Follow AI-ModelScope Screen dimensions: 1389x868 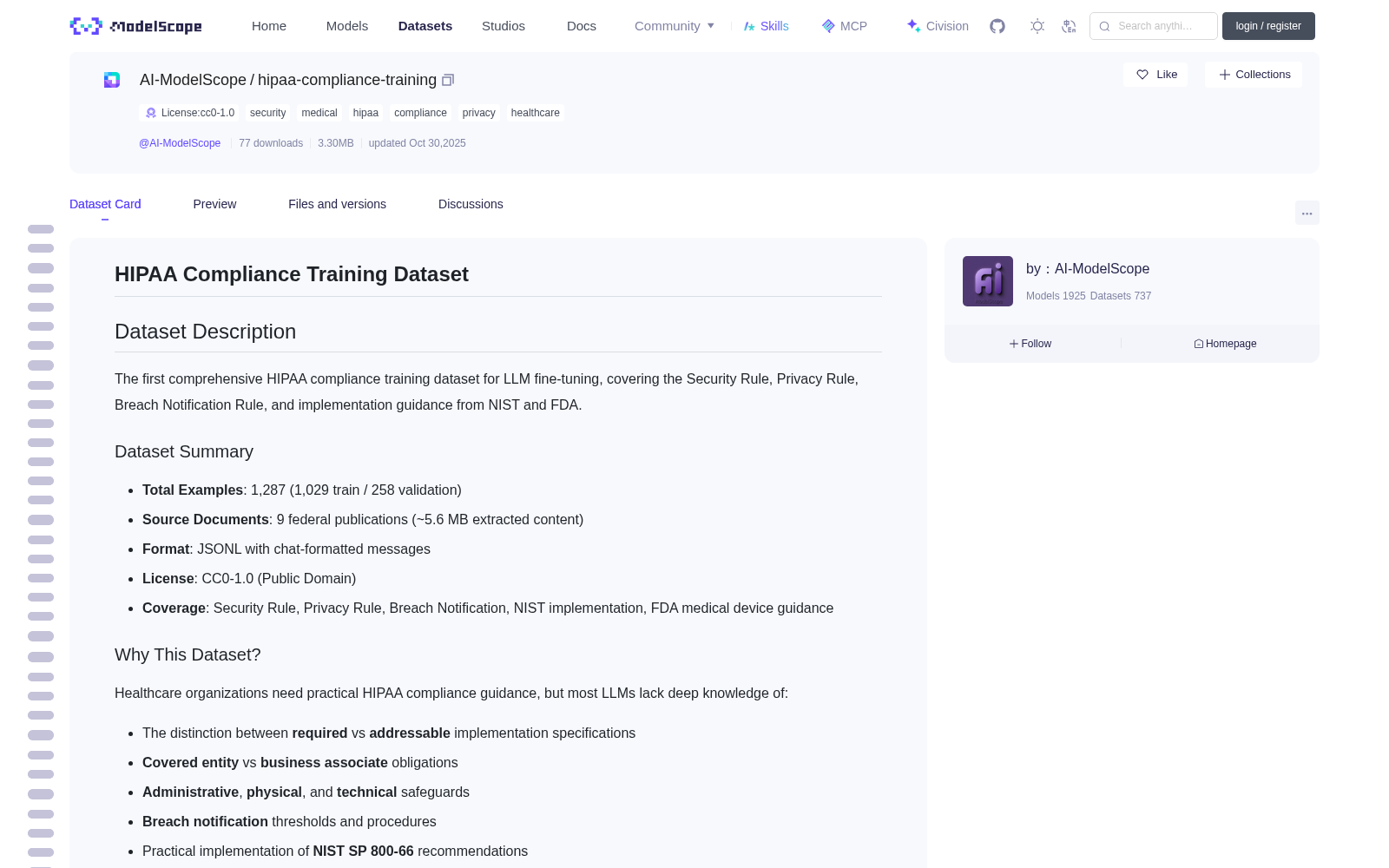click(1030, 344)
